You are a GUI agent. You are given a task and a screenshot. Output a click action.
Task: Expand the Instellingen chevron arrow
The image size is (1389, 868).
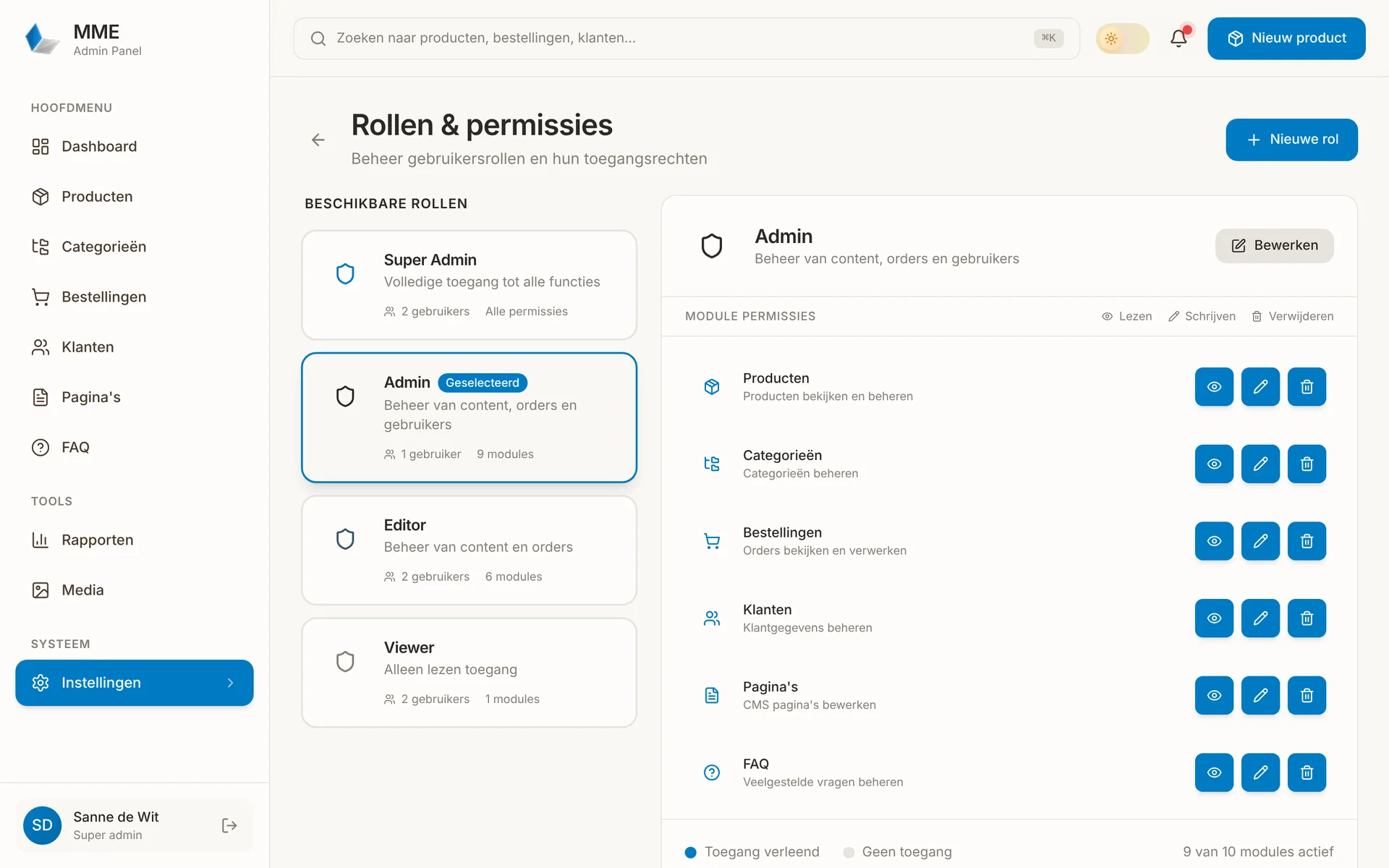[230, 683]
